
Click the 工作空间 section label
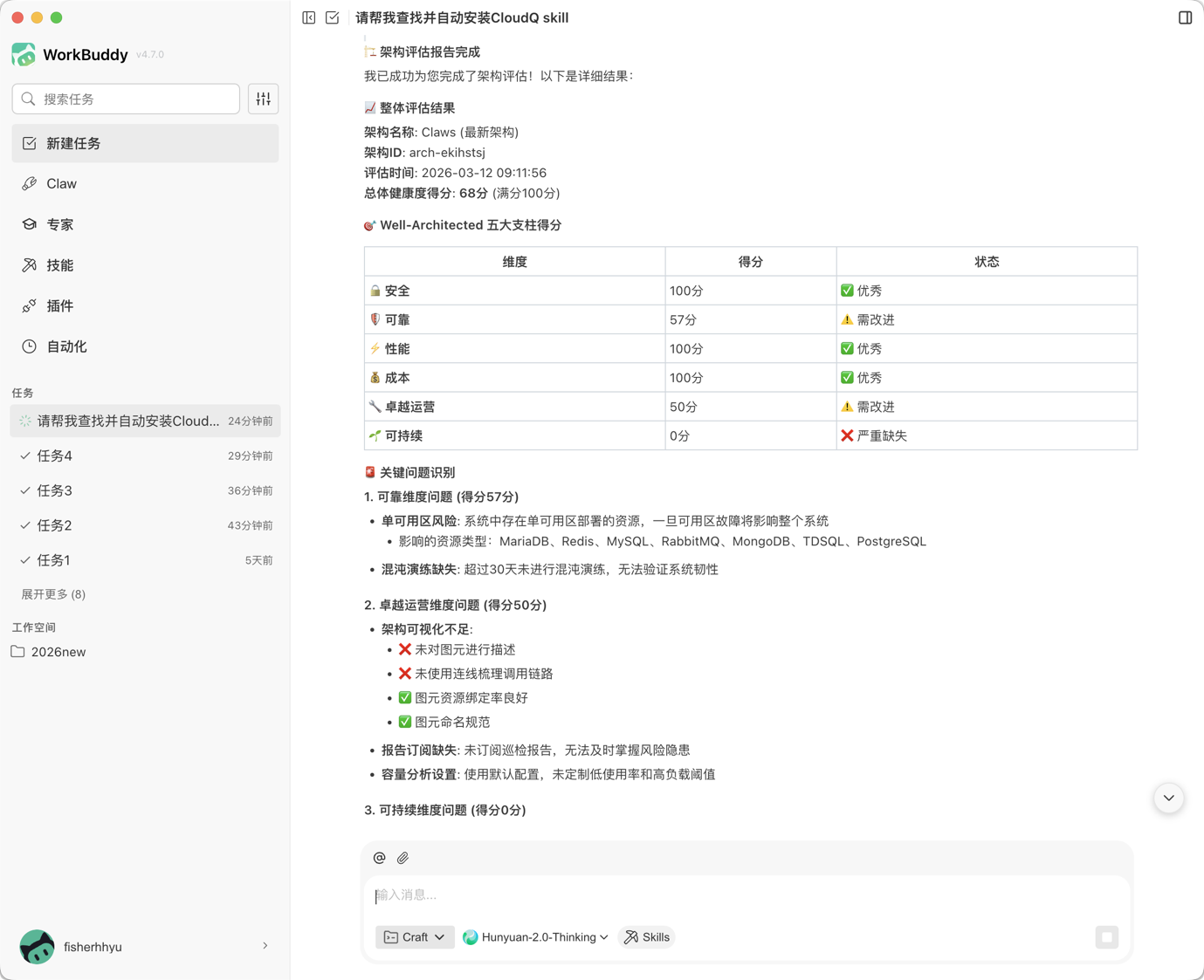34,627
